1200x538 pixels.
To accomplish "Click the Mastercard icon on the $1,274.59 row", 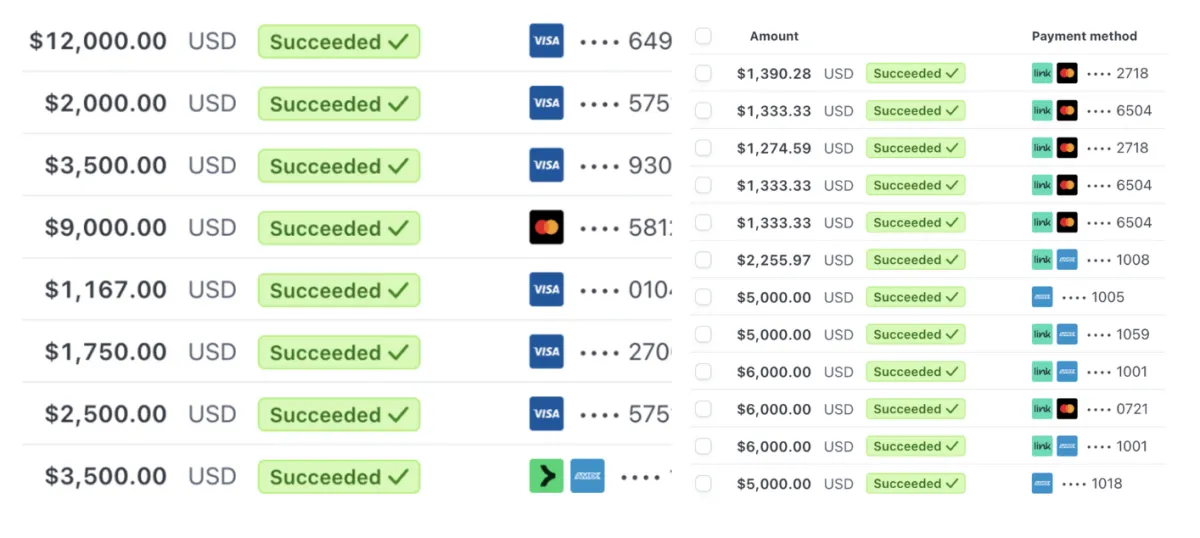I will click(x=1067, y=148).
